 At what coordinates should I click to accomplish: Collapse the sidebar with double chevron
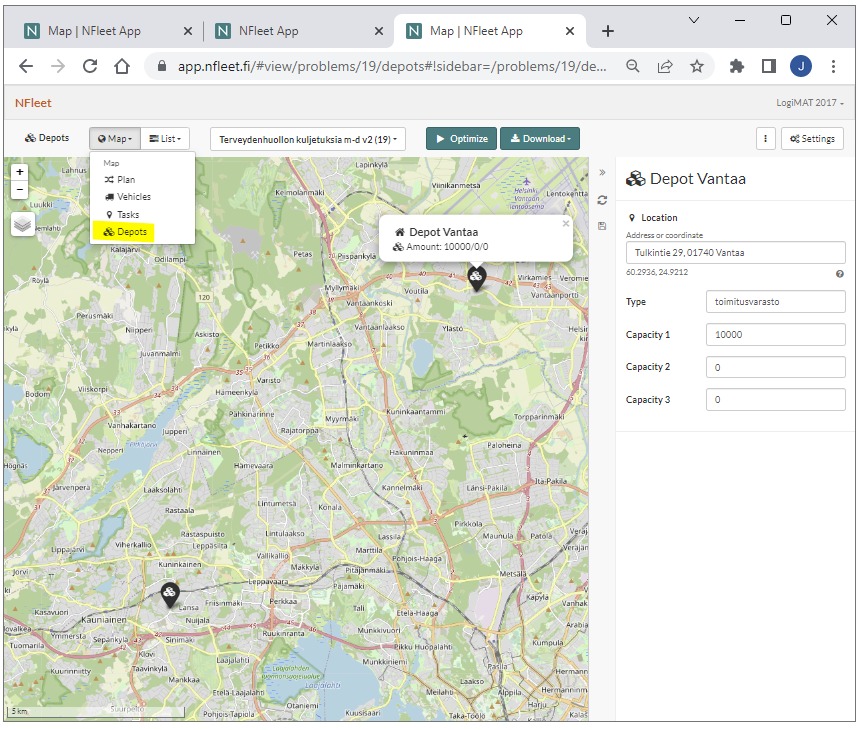[602, 173]
